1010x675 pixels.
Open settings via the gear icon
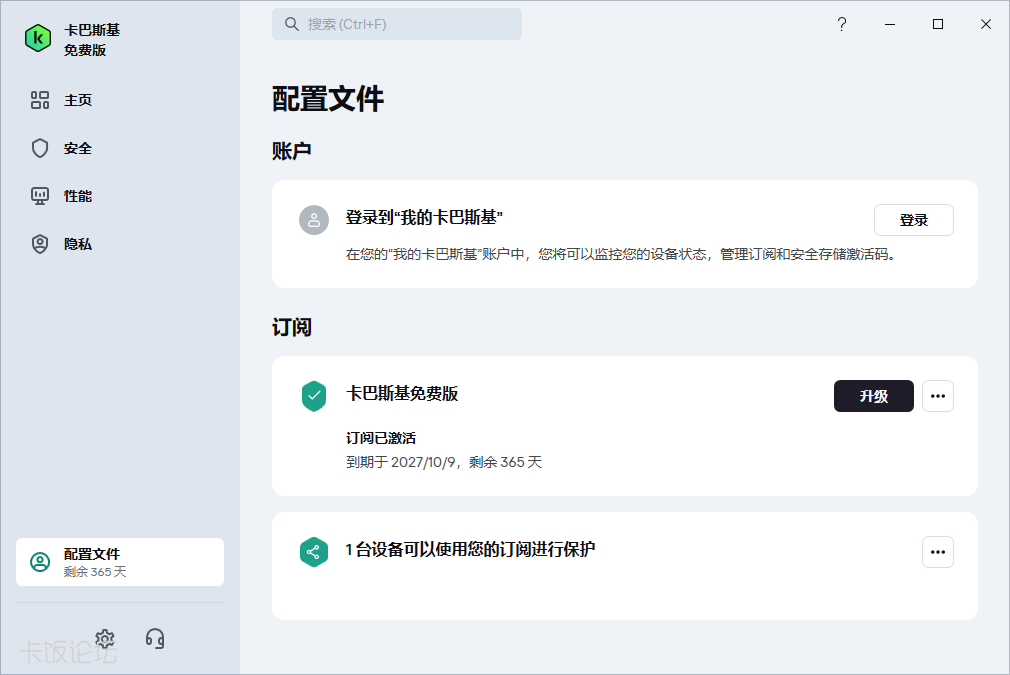coord(105,639)
